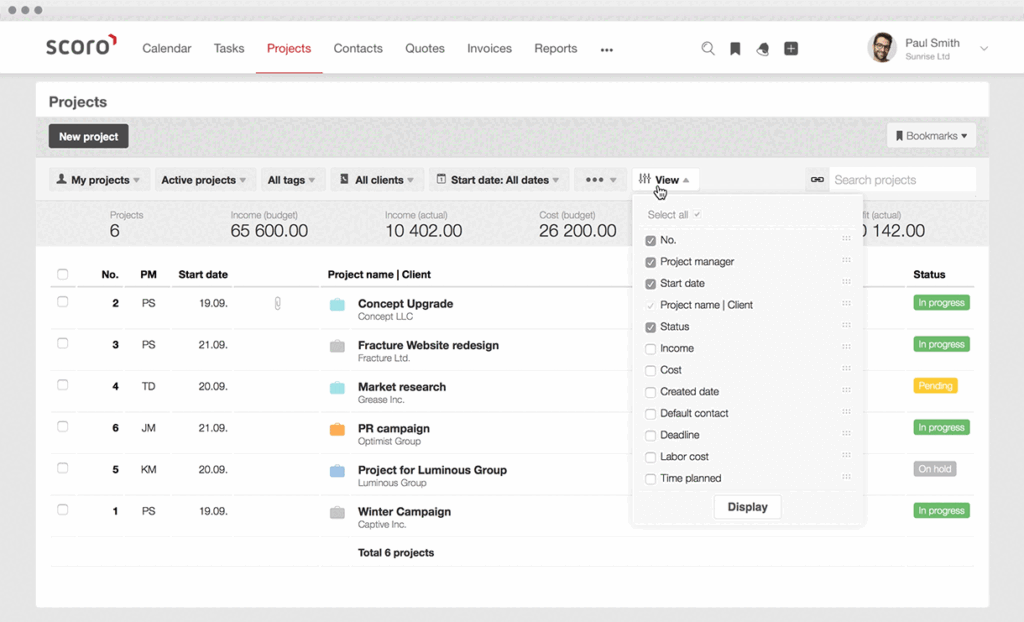1024x622 pixels.
Task: Click drag handle next to Status option
Action: 846,325
